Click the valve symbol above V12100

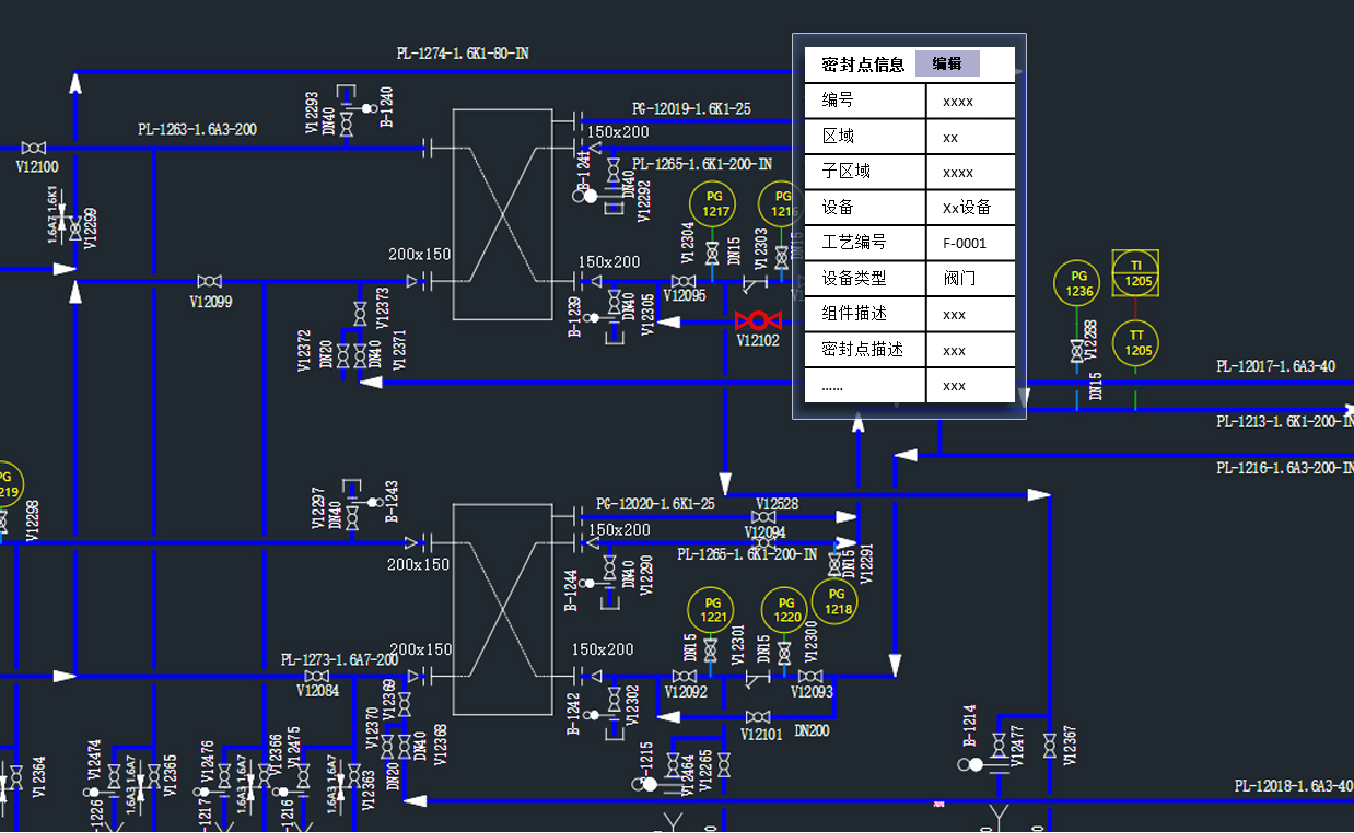(36, 149)
